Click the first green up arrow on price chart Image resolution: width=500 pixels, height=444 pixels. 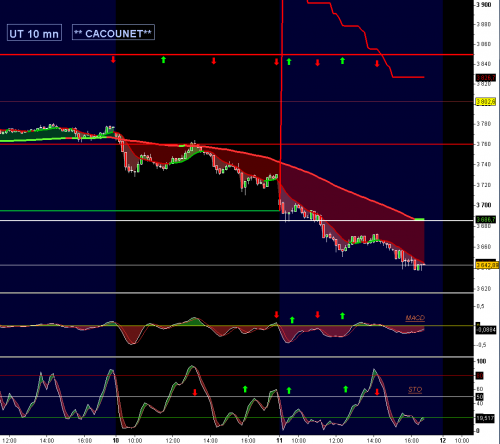point(163,60)
